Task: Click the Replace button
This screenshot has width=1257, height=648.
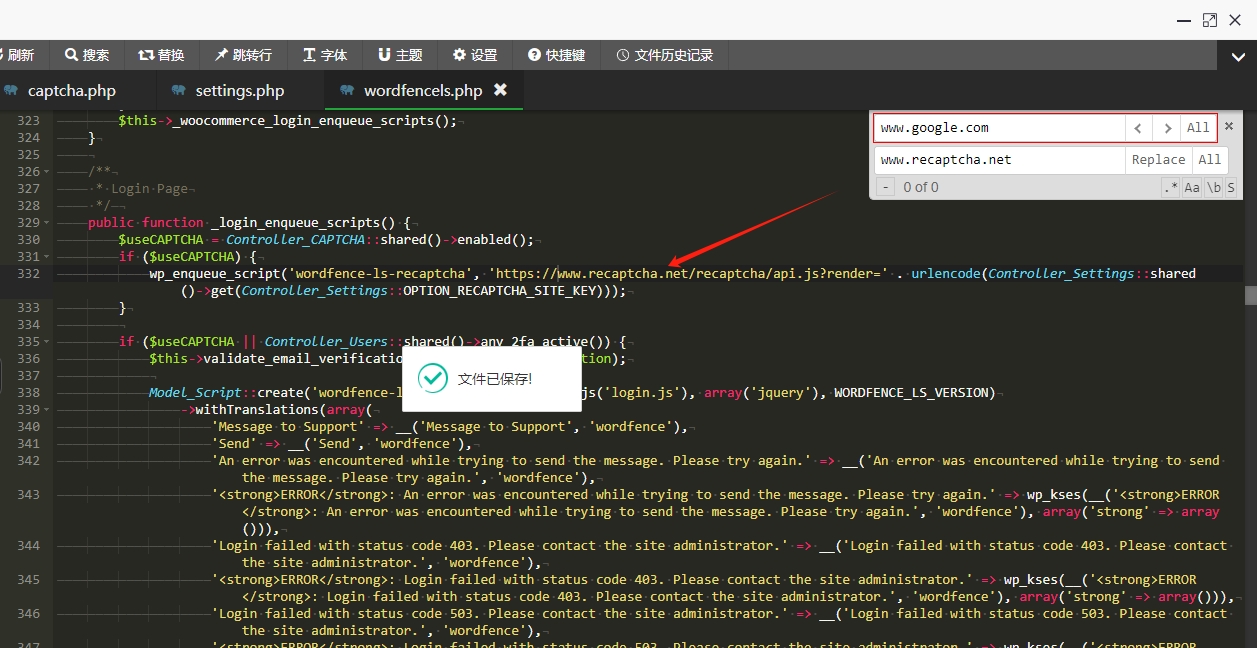Action: click(x=1158, y=160)
